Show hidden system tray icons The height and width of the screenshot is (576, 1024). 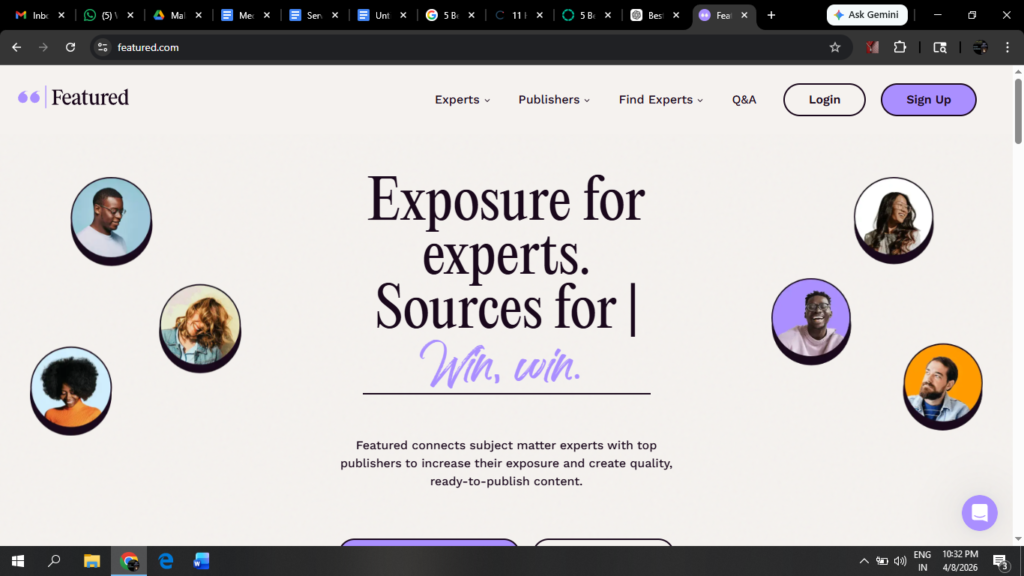864,561
